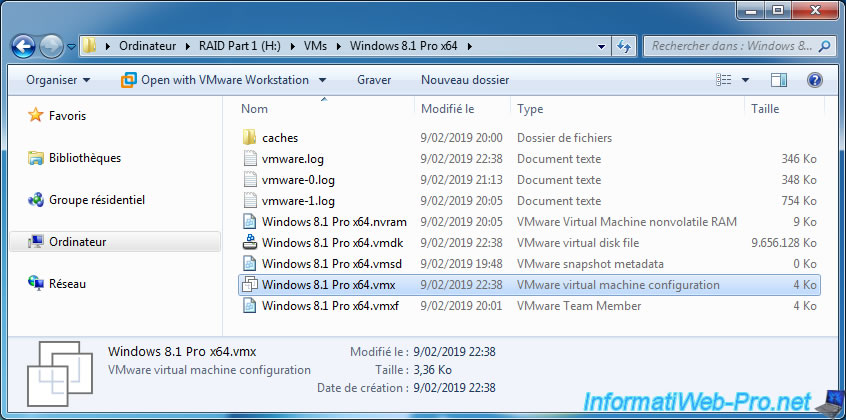The height and width of the screenshot is (420, 846).
Task: Click the Back navigation arrow
Action: click(x=24, y=46)
